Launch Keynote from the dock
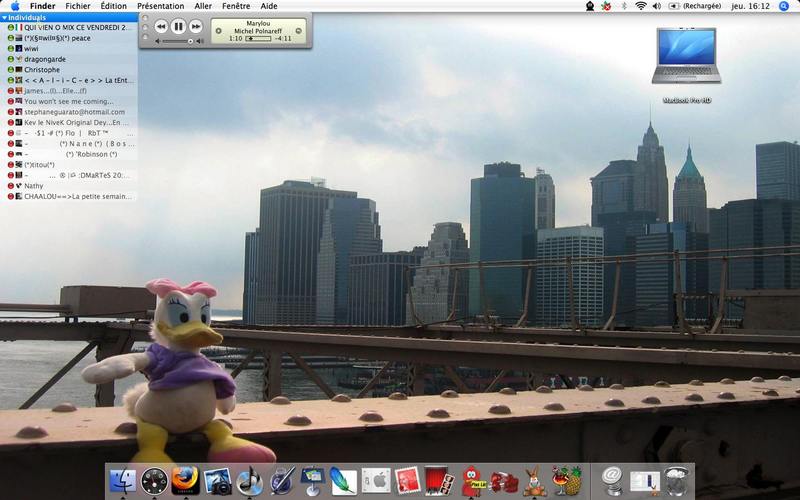Screen dimensions: 800x500 tap(313, 481)
